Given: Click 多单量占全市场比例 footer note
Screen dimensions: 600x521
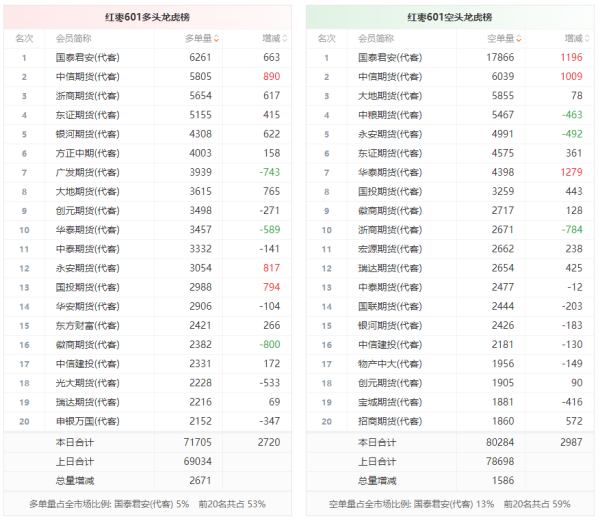Looking at the screenshot, I should (148, 504).
